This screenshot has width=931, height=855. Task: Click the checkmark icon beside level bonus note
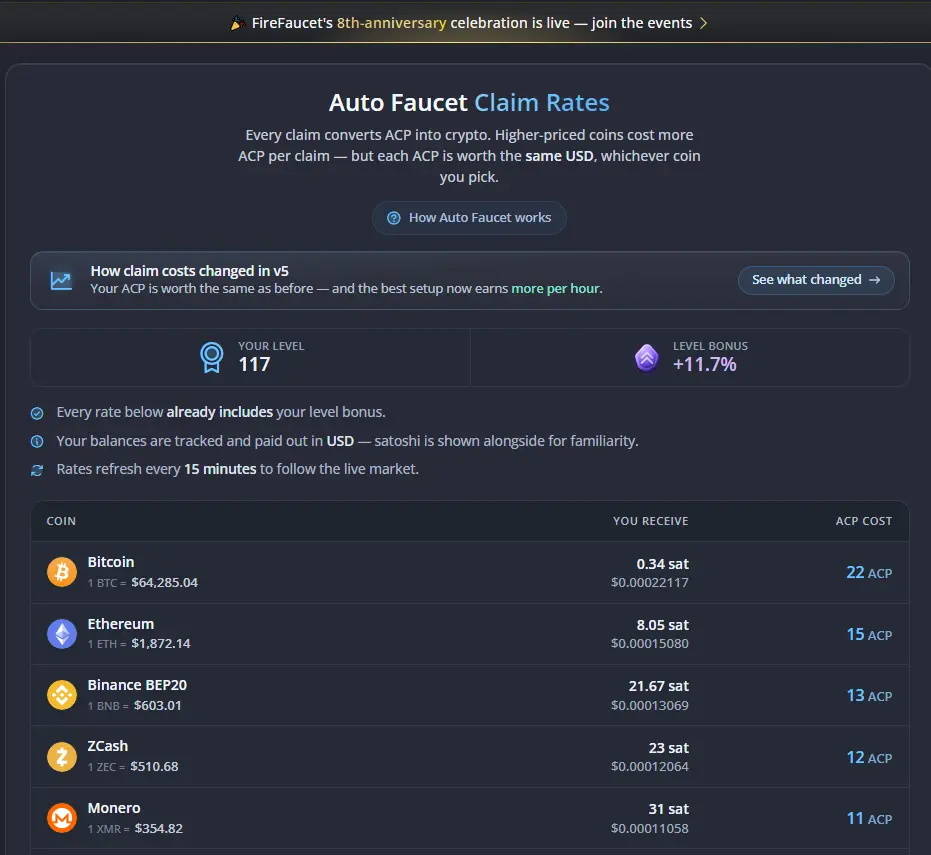37,413
